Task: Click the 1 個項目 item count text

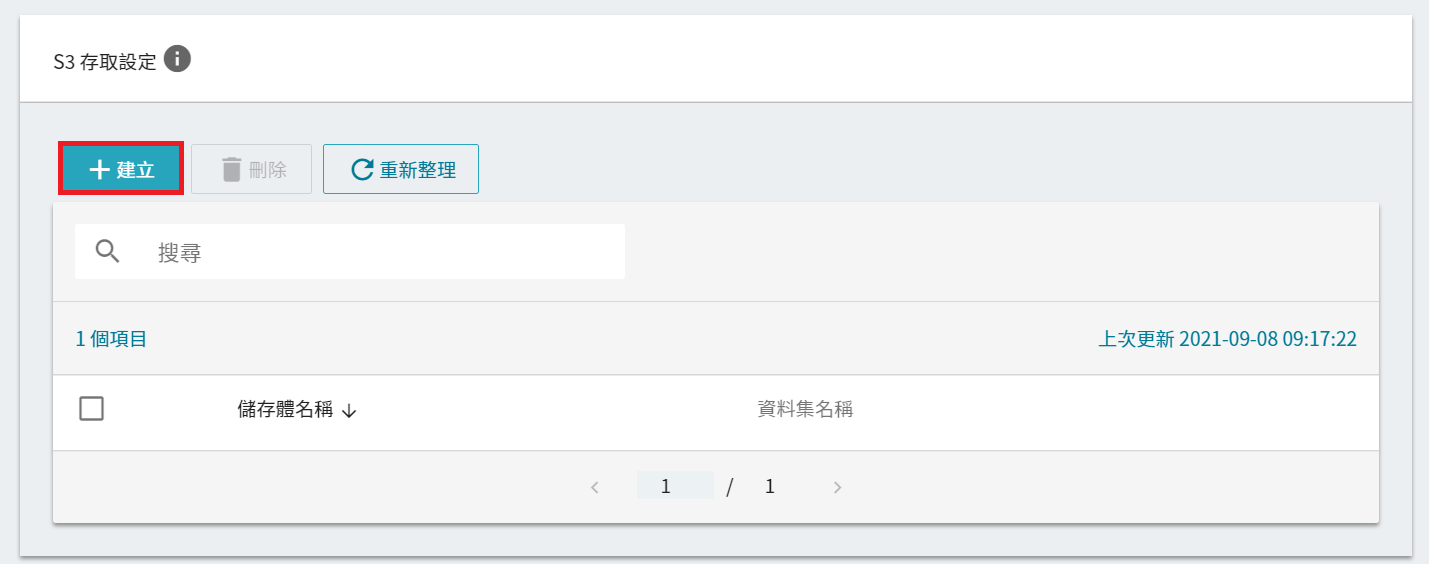Action: coord(112,339)
